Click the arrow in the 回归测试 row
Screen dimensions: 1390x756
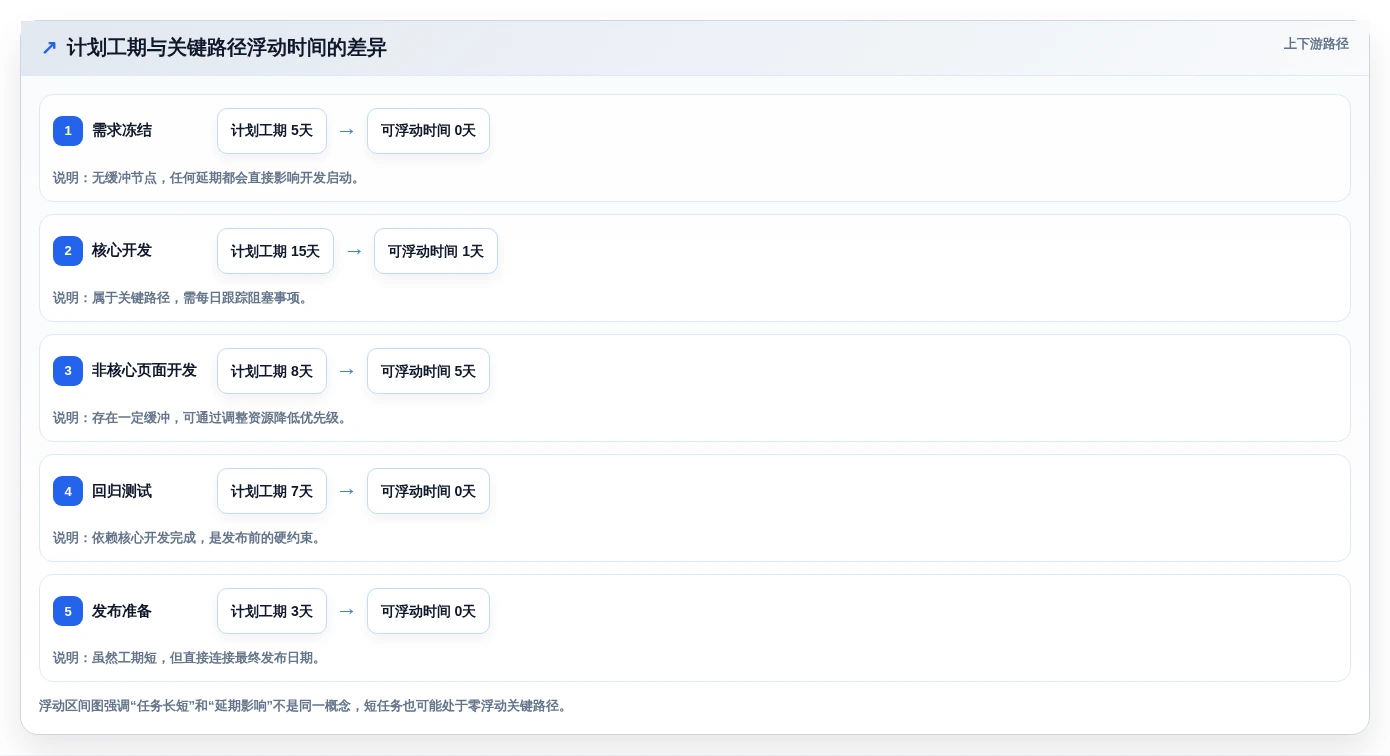coord(347,491)
